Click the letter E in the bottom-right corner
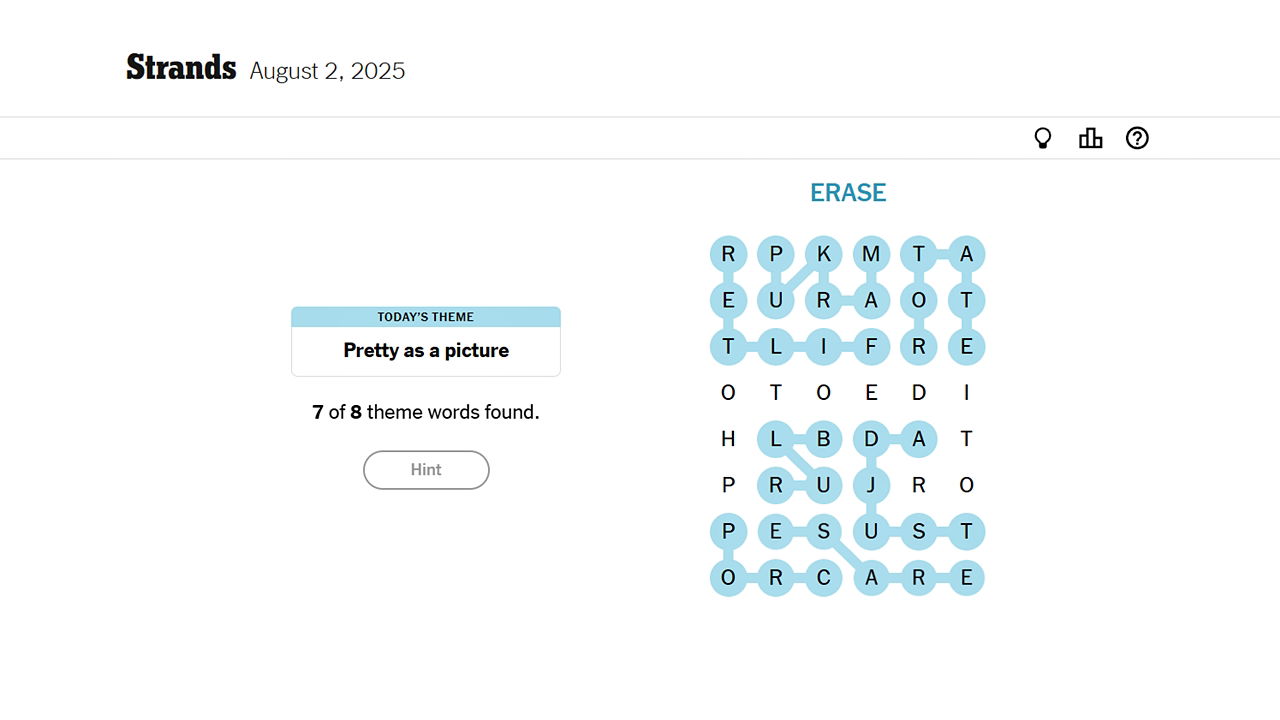Screen dimensions: 1280x720 tap(966, 578)
